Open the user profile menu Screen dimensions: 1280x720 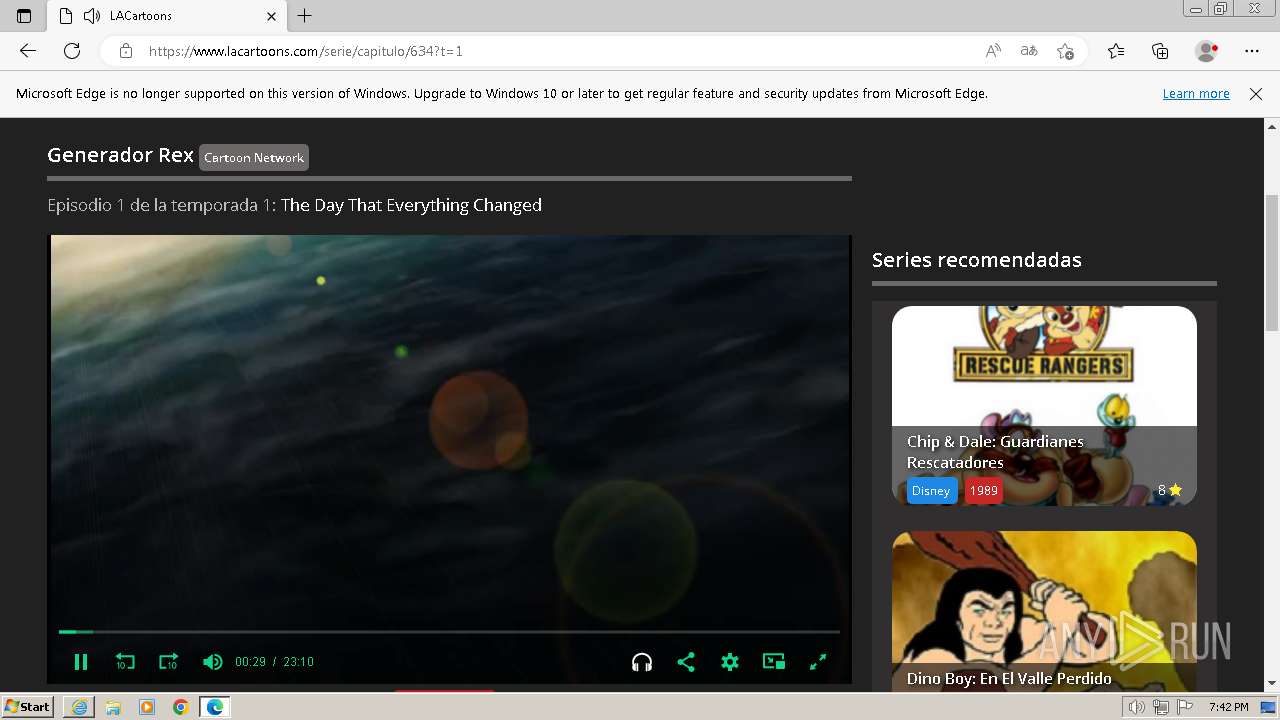pyautogui.click(x=1207, y=51)
